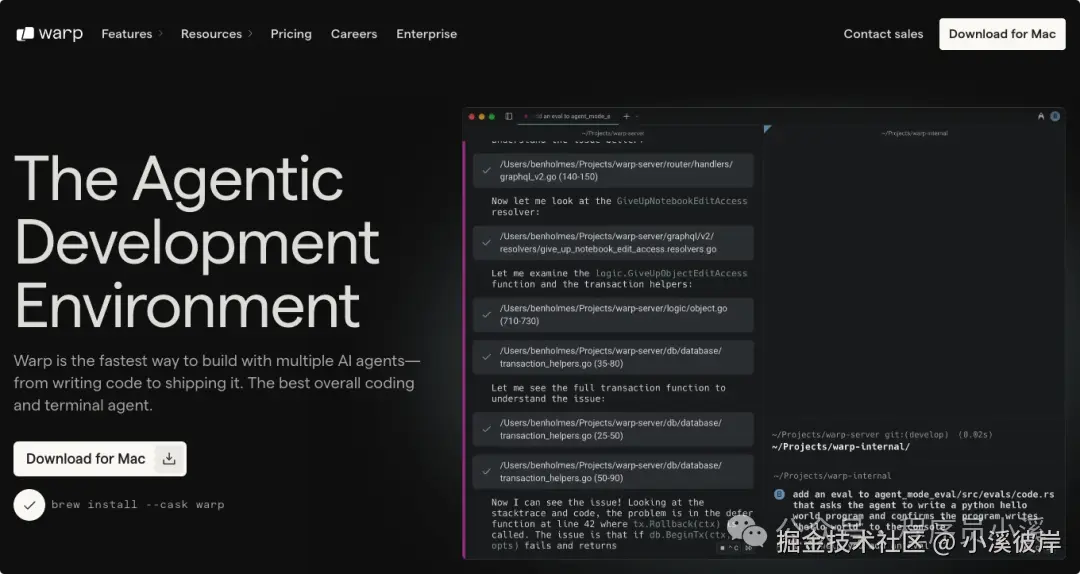The width and height of the screenshot is (1080, 574).
Task: Click Download for Mac in header
Action: [x=1001, y=34]
